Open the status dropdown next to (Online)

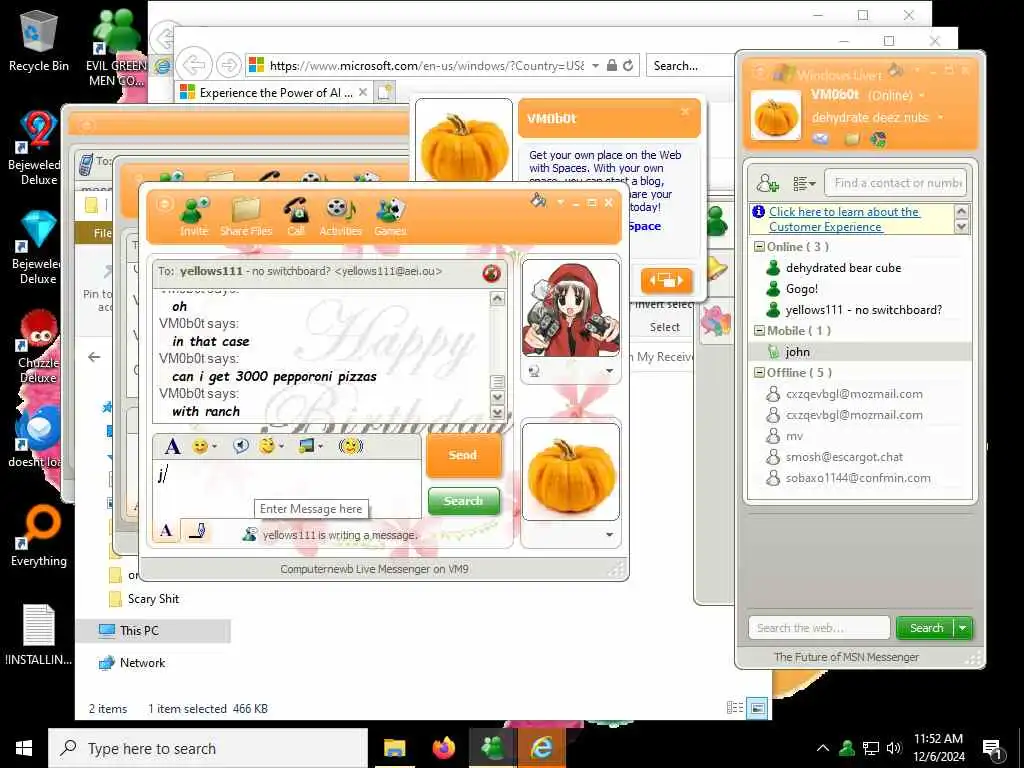tap(922, 95)
